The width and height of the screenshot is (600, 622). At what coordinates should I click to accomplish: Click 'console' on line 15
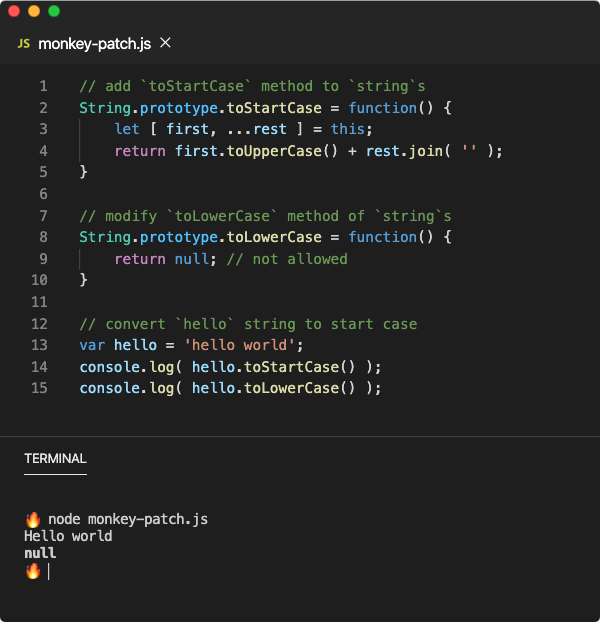(109, 388)
